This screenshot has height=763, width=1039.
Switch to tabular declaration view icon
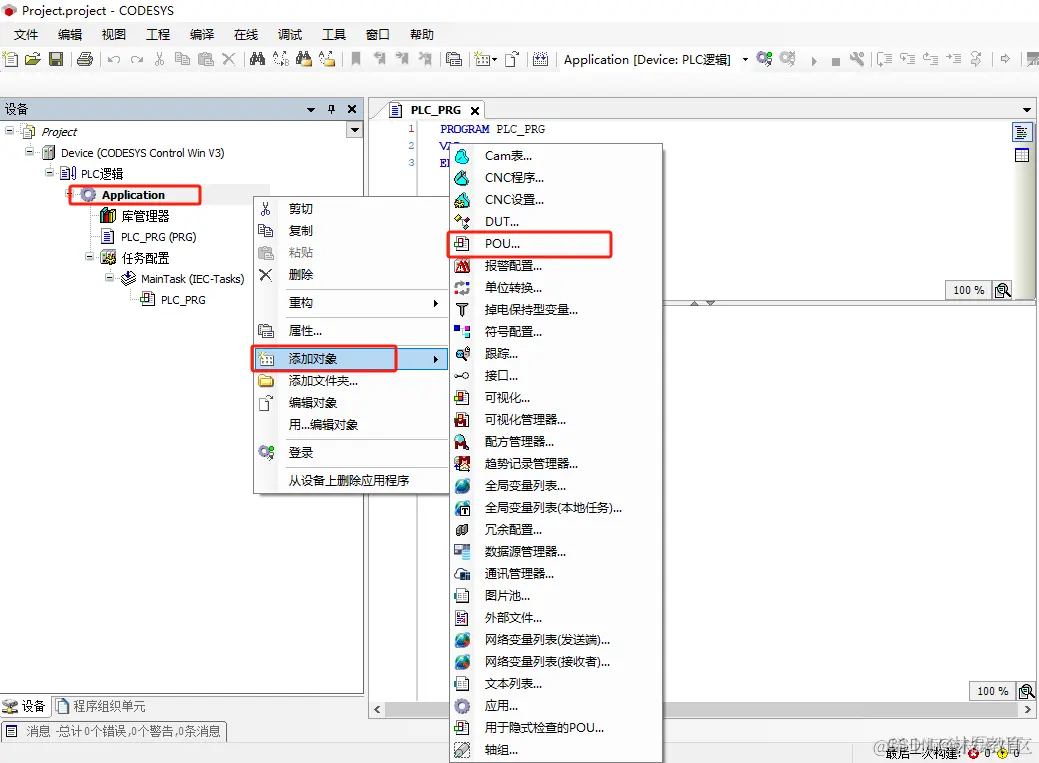click(x=1021, y=155)
